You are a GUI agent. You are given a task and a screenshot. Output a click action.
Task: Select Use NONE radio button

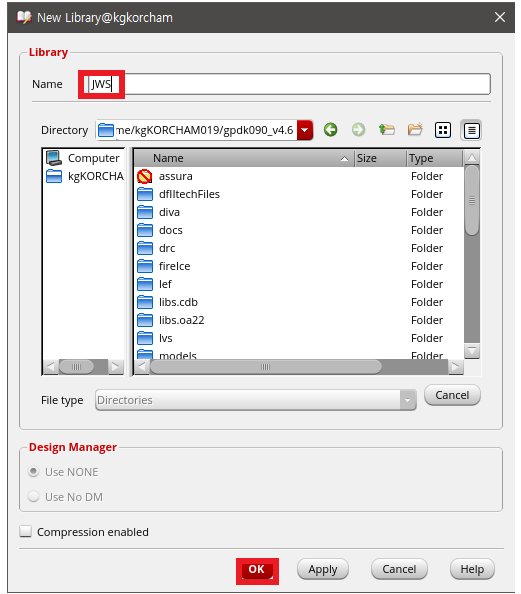(34, 472)
